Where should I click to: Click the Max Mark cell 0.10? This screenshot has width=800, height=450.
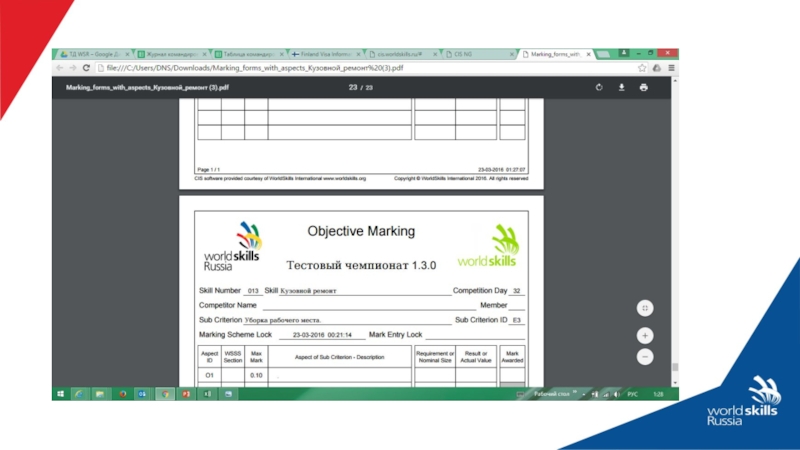tap(256, 375)
